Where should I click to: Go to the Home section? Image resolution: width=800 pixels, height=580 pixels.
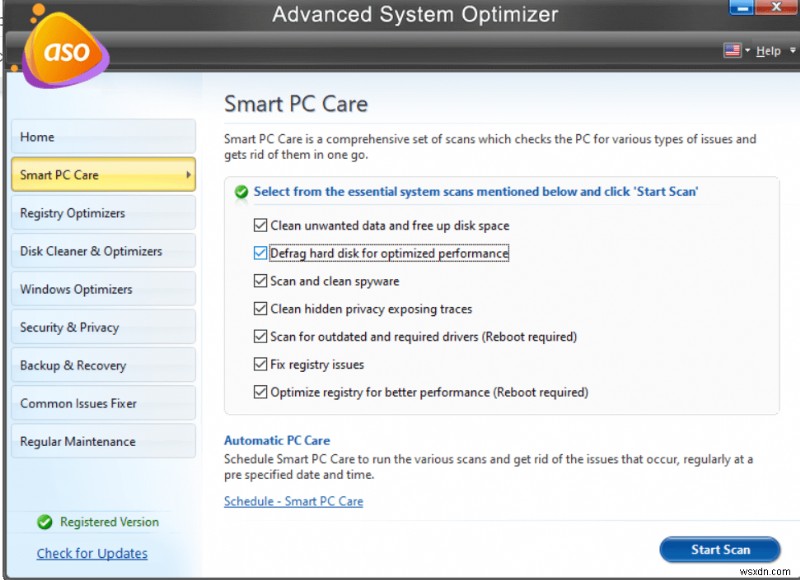(104, 137)
